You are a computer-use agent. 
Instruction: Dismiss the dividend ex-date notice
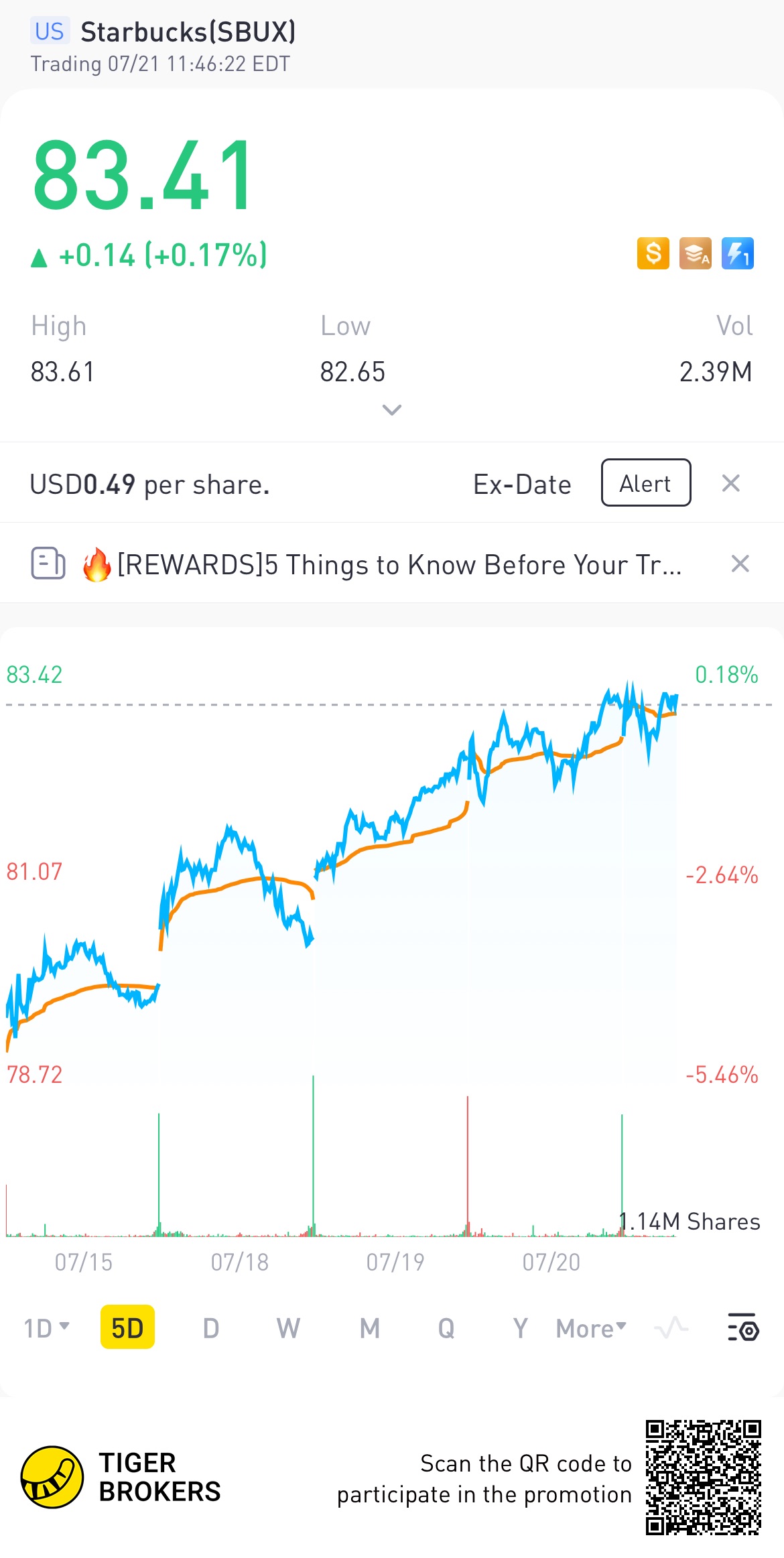[731, 483]
